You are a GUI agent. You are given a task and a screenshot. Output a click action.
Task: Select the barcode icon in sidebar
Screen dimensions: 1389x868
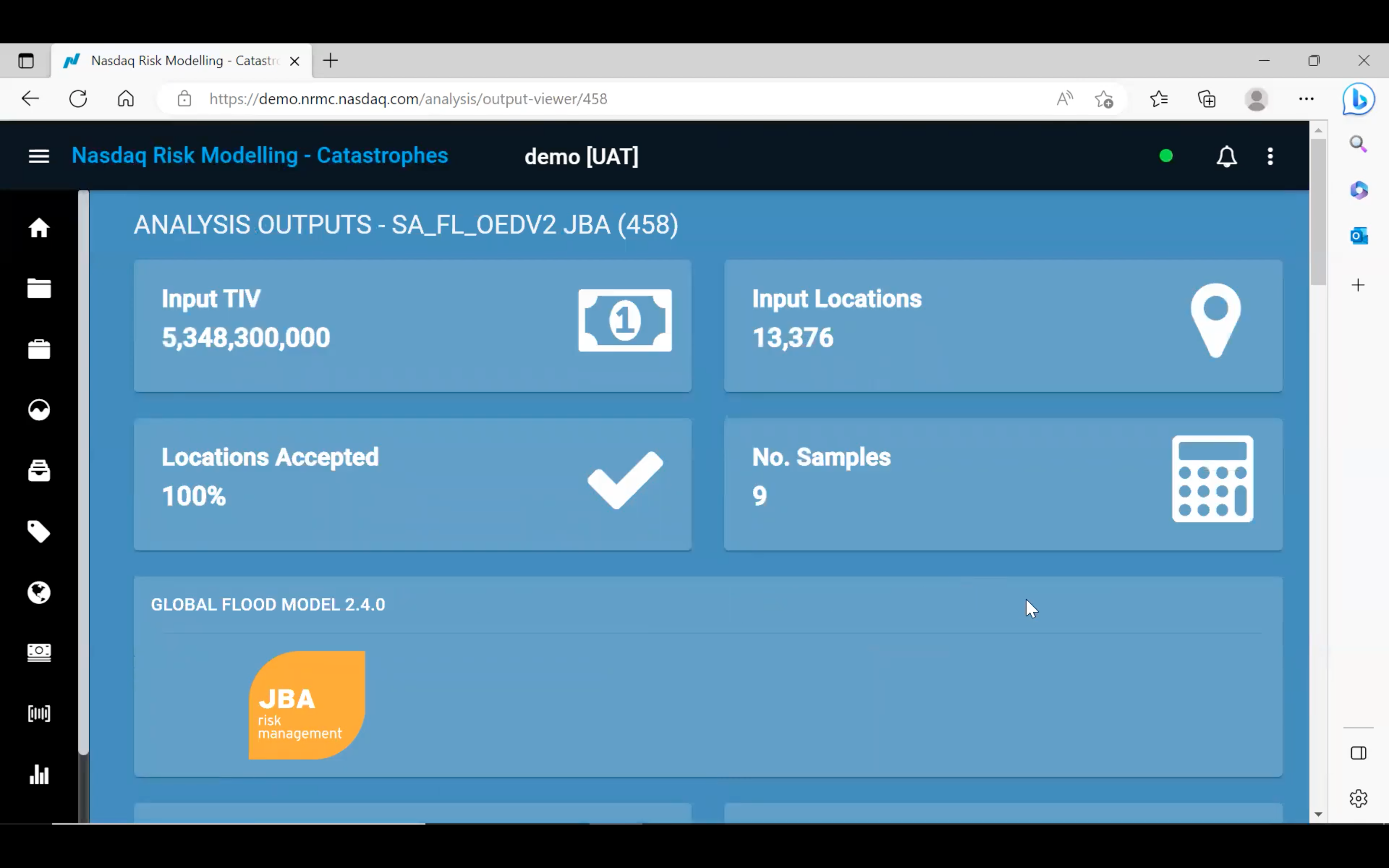click(x=39, y=714)
